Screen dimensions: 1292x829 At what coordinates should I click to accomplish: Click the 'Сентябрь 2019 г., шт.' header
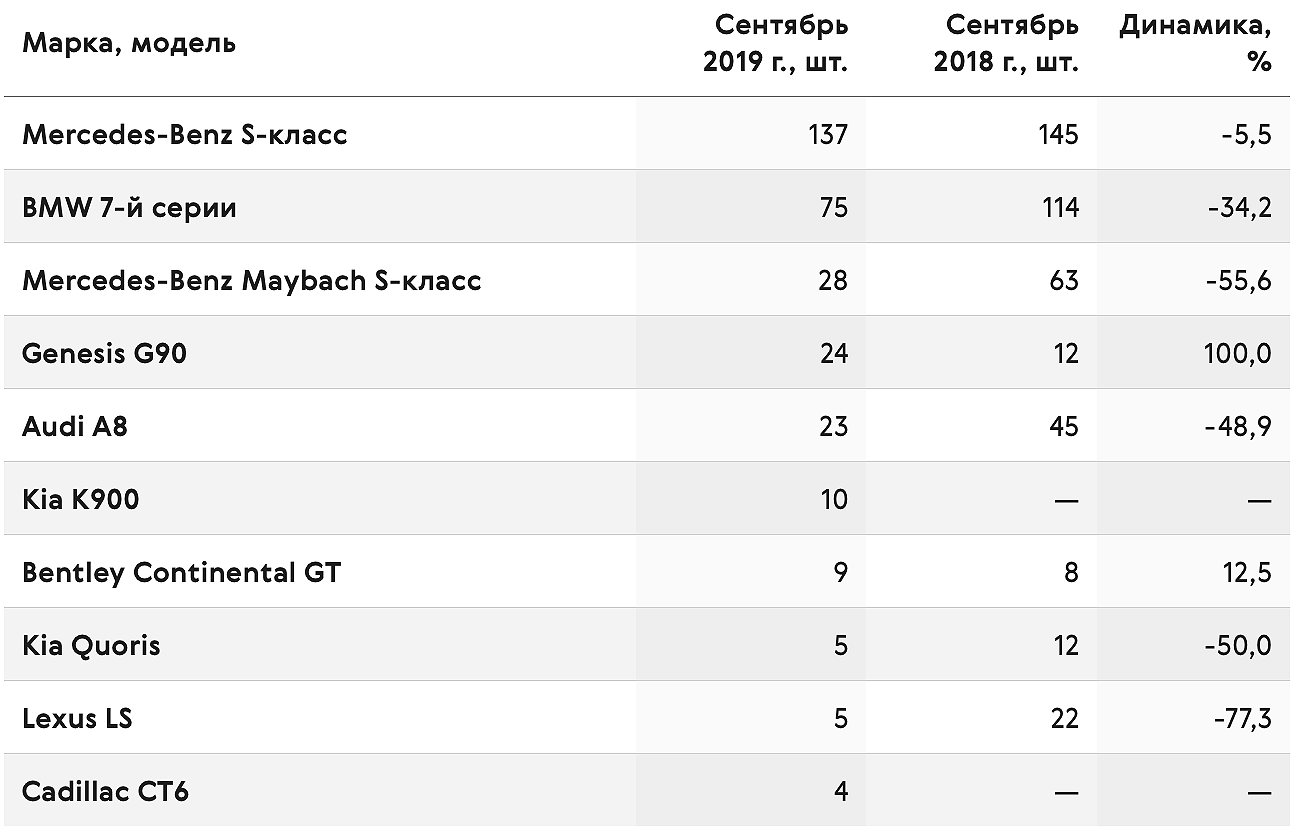[x=775, y=43]
